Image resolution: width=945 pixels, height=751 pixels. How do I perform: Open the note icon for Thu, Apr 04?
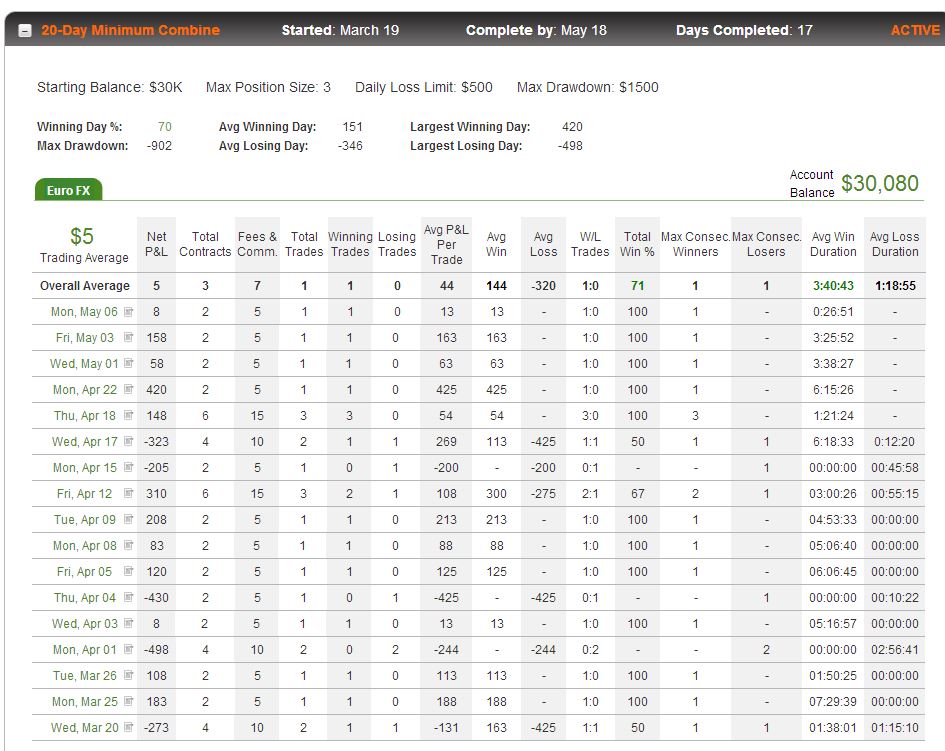(x=128, y=597)
